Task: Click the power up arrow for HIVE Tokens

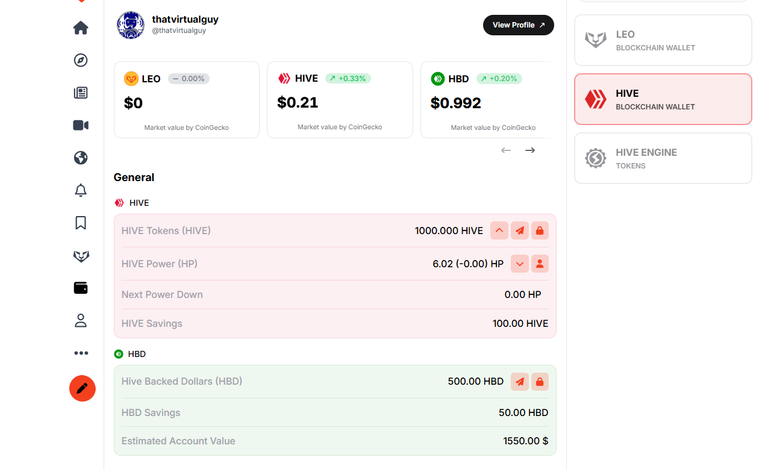Action: [x=499, y=231]
